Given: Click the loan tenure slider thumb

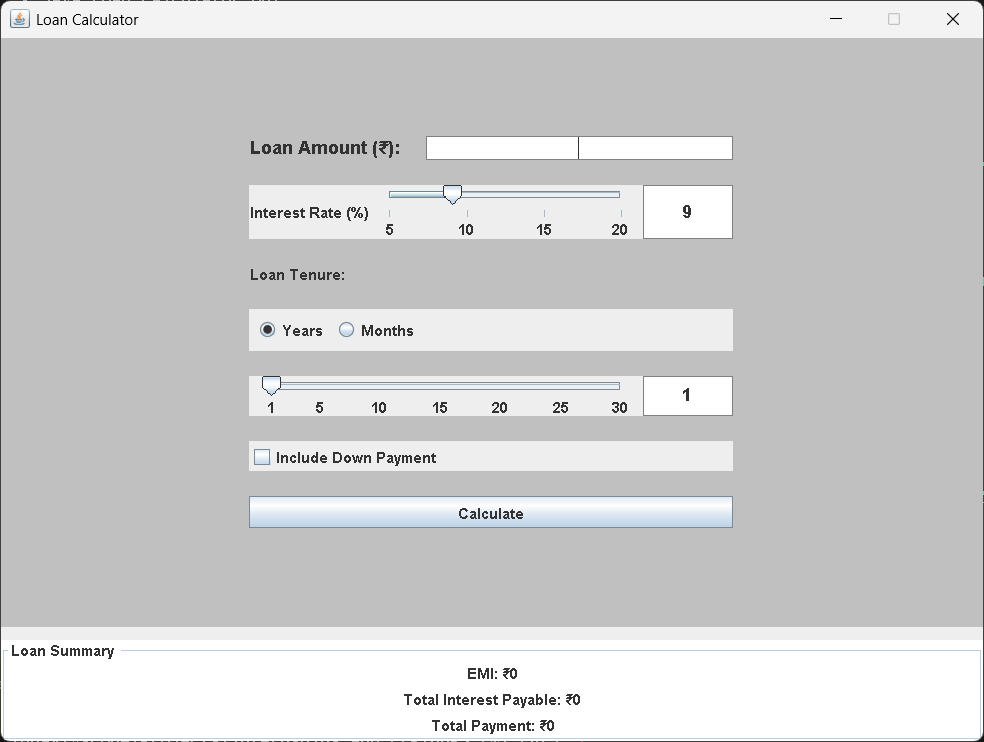Looking at the screenshot, I should [x=271, y=385].
